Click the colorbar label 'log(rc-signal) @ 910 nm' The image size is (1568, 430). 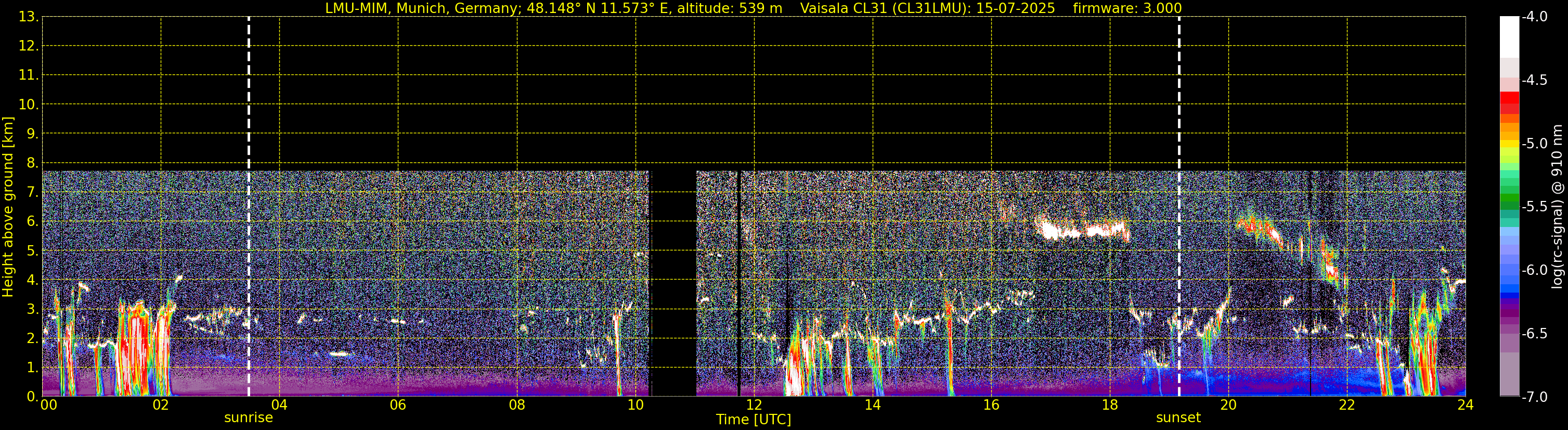[1558, 207]
